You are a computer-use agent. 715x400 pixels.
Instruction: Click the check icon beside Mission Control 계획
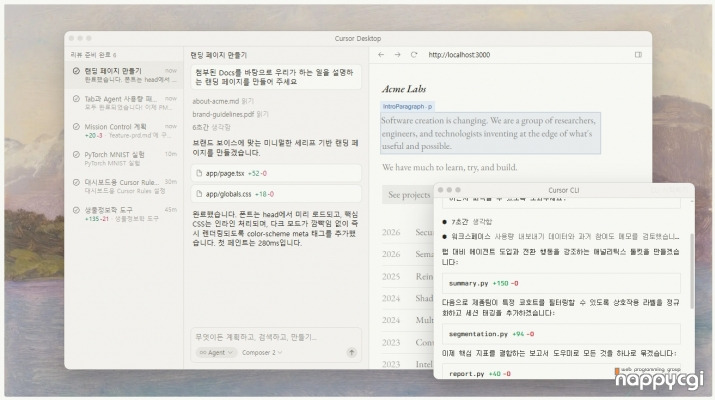pos(76,127)
